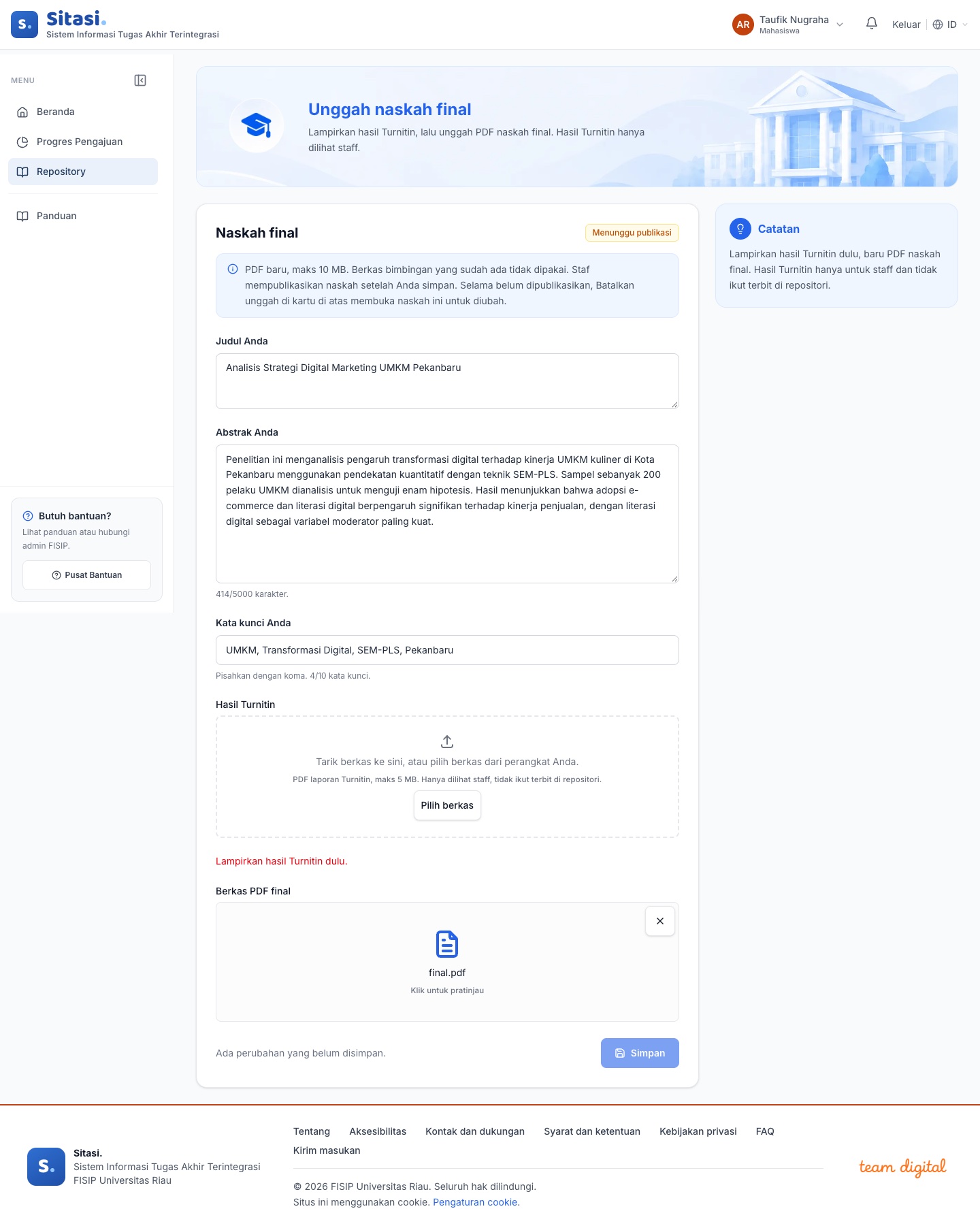
Task: Open Kebijakan privasi link
Action: click(698, 1131)
